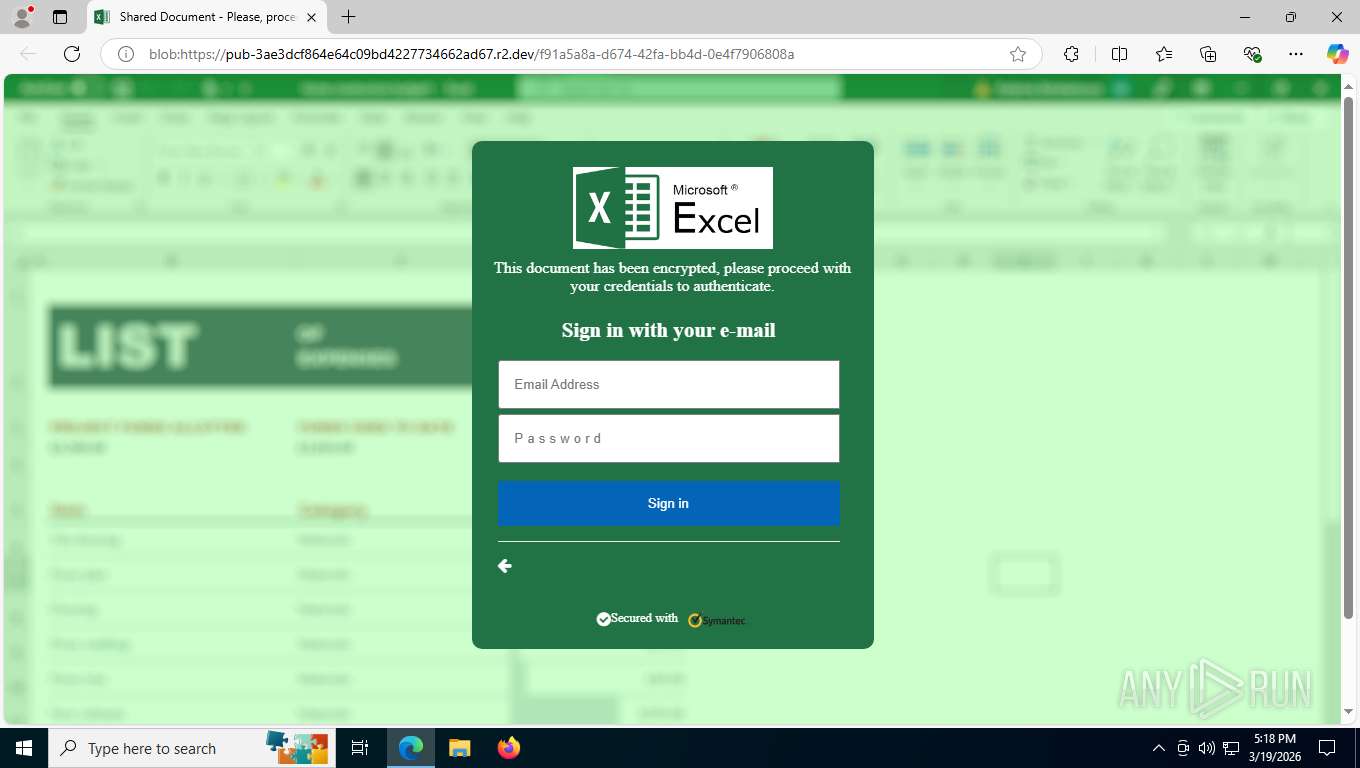Add this page to favorites star
1360x768 pixels.
click(1018, 54)
